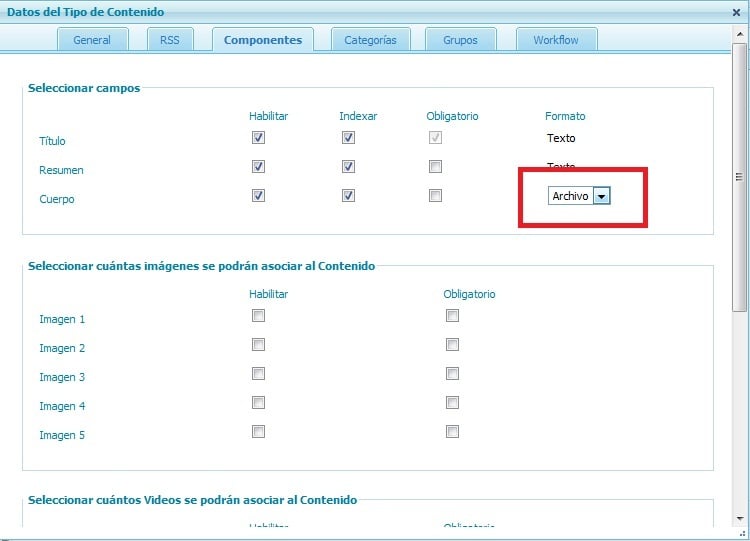This screenshot has width=750, height=541.
Task: Open the Workflow tab
Action: 558,40
